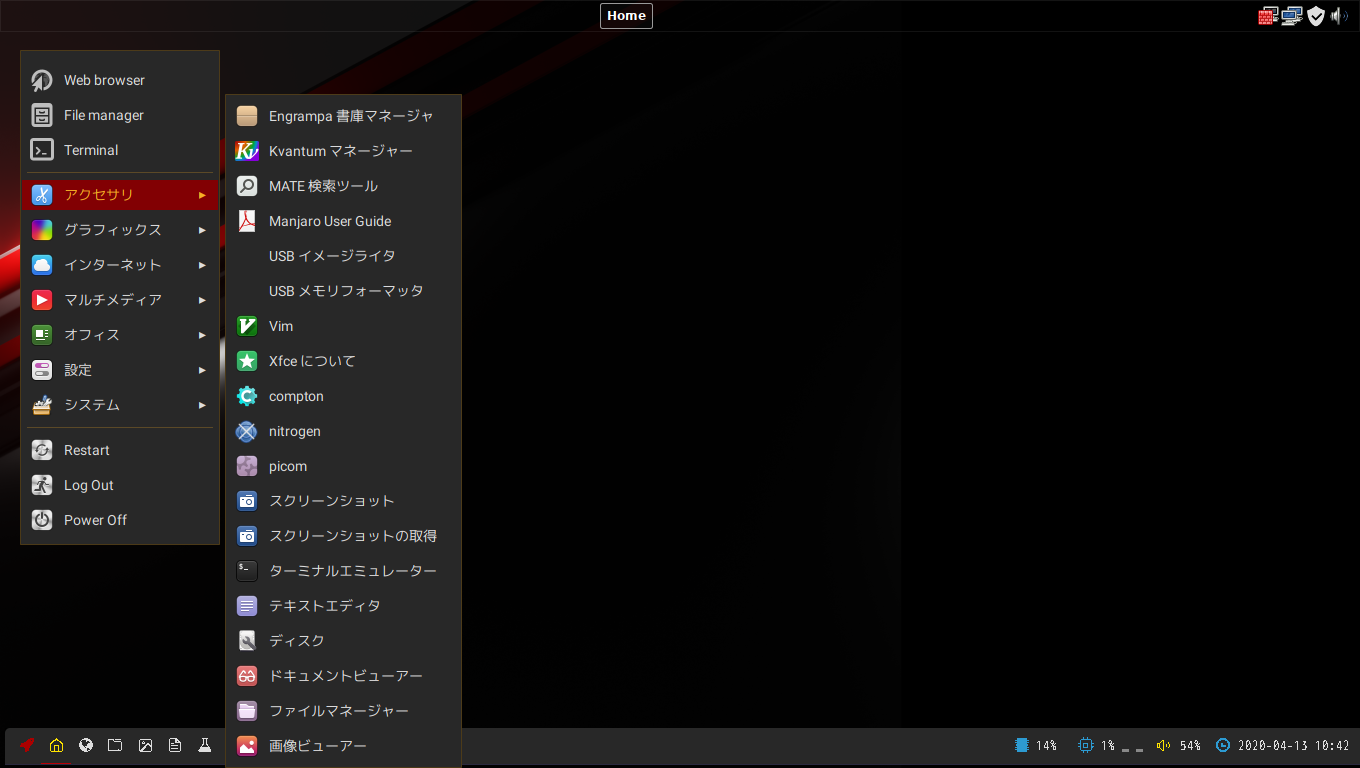
Task: Open the Manjaro User Guide PDF
Action: [x=343, y=221]
